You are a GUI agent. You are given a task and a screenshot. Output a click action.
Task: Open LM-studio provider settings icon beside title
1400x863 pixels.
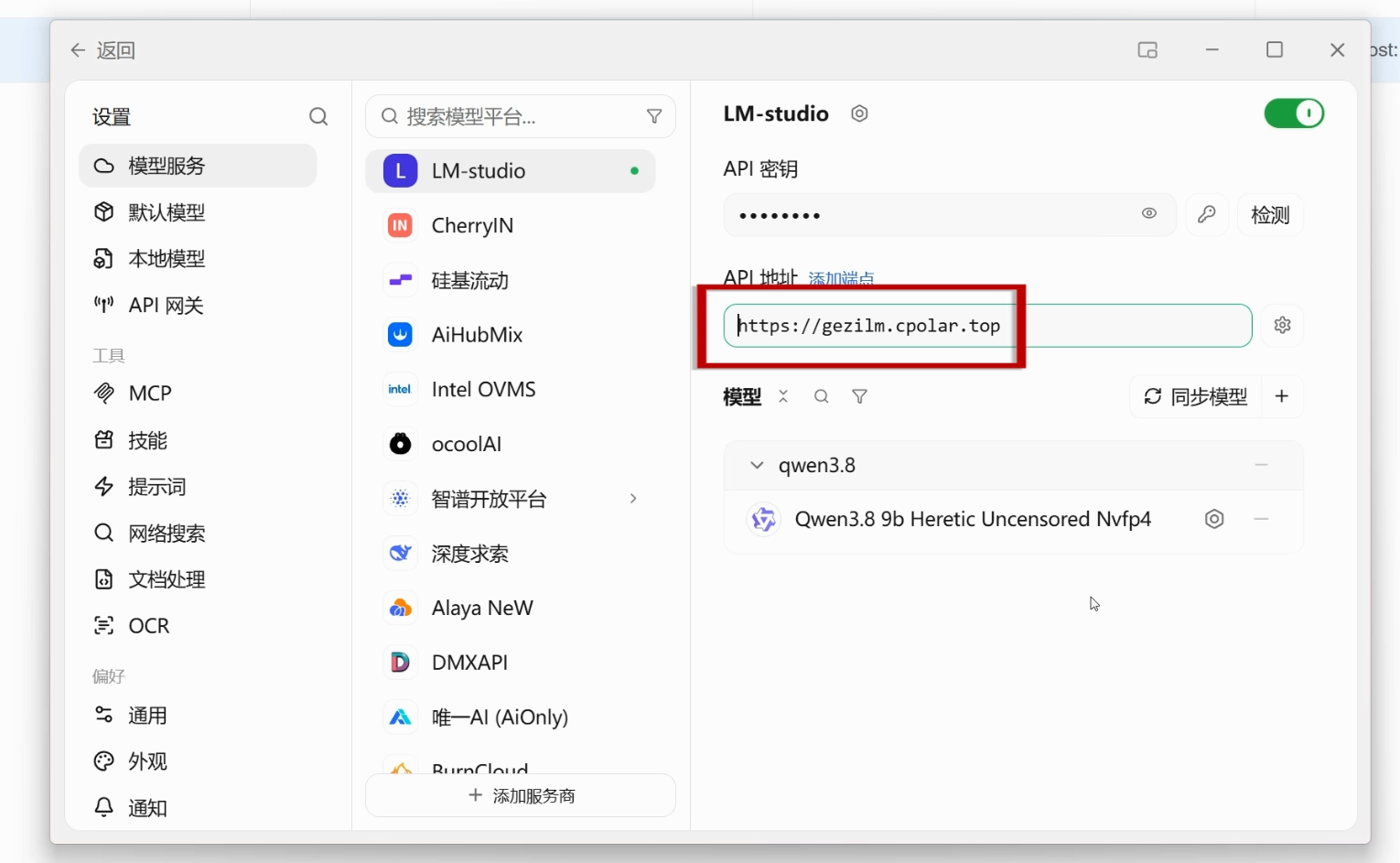pos(859,113)
